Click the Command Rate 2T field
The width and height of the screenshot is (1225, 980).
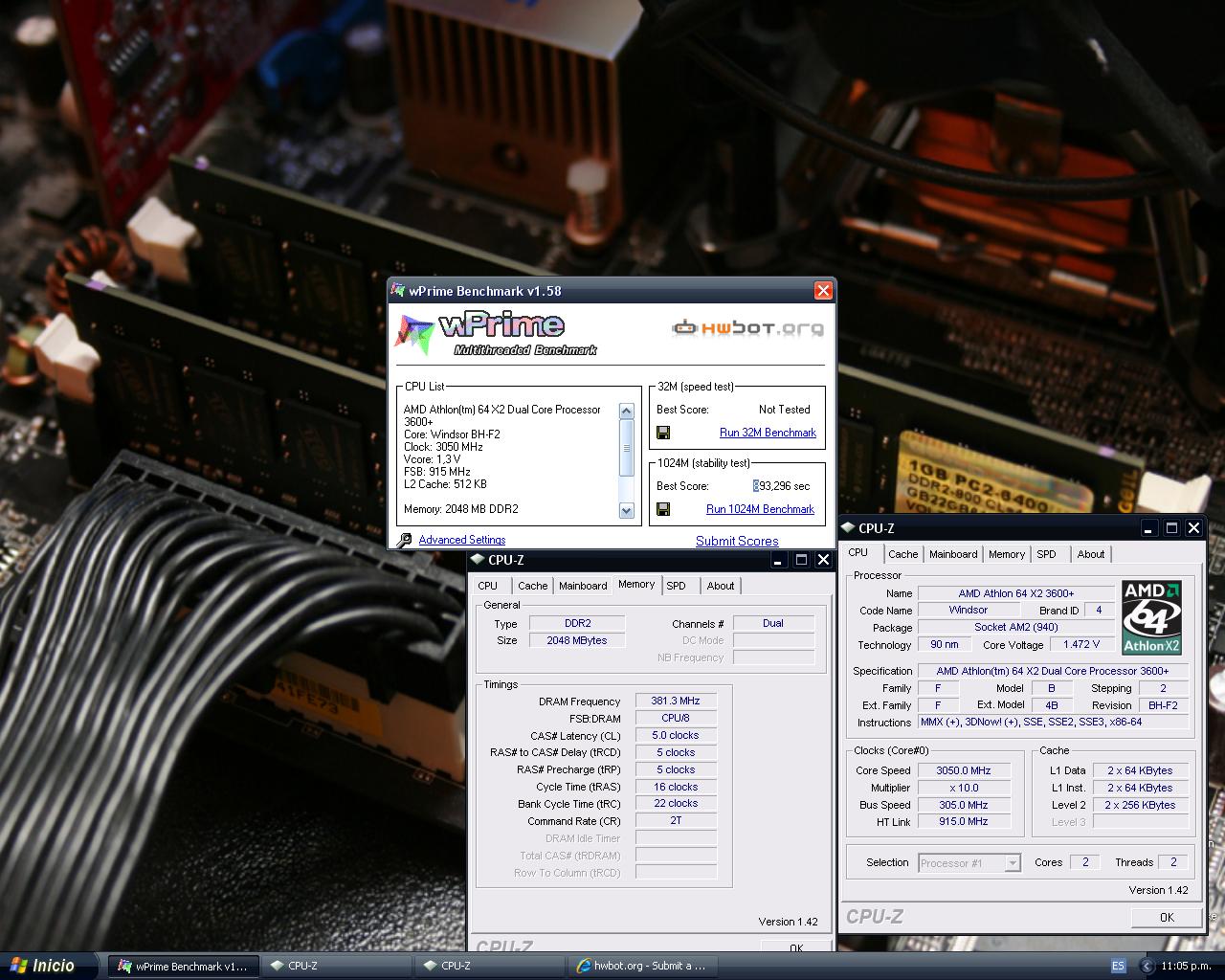tap(676, 821)
